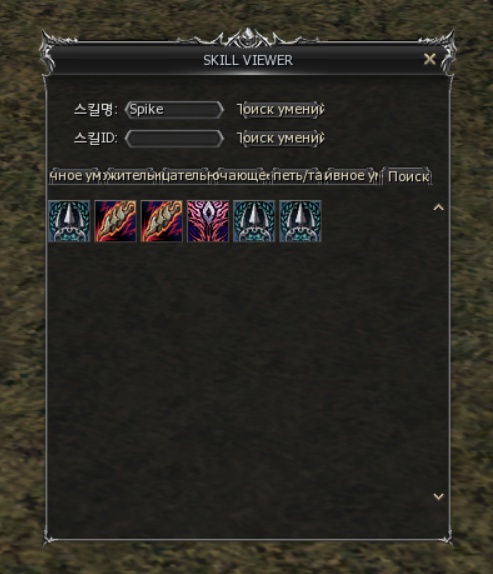Open the 'цательн' skills tab
The width and height of the screenshot is (493, 574).
pos(187,176)
